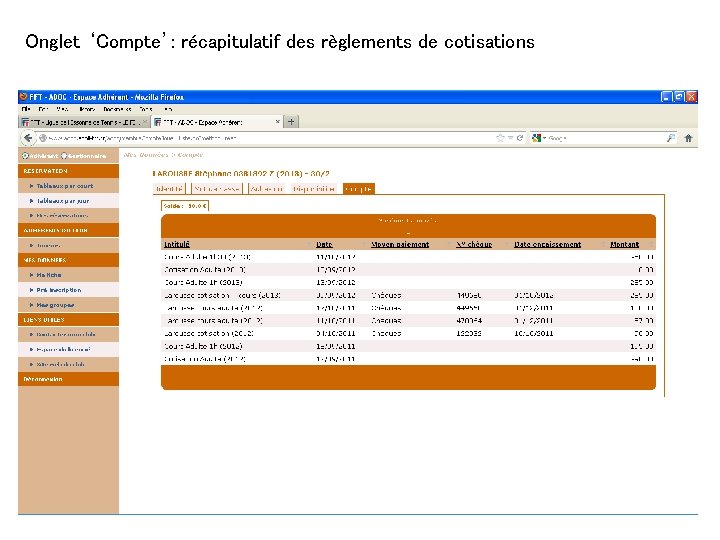Open Tableaux par jour link
The width and height of the screenshot is (720, 540).
point(63,201)
